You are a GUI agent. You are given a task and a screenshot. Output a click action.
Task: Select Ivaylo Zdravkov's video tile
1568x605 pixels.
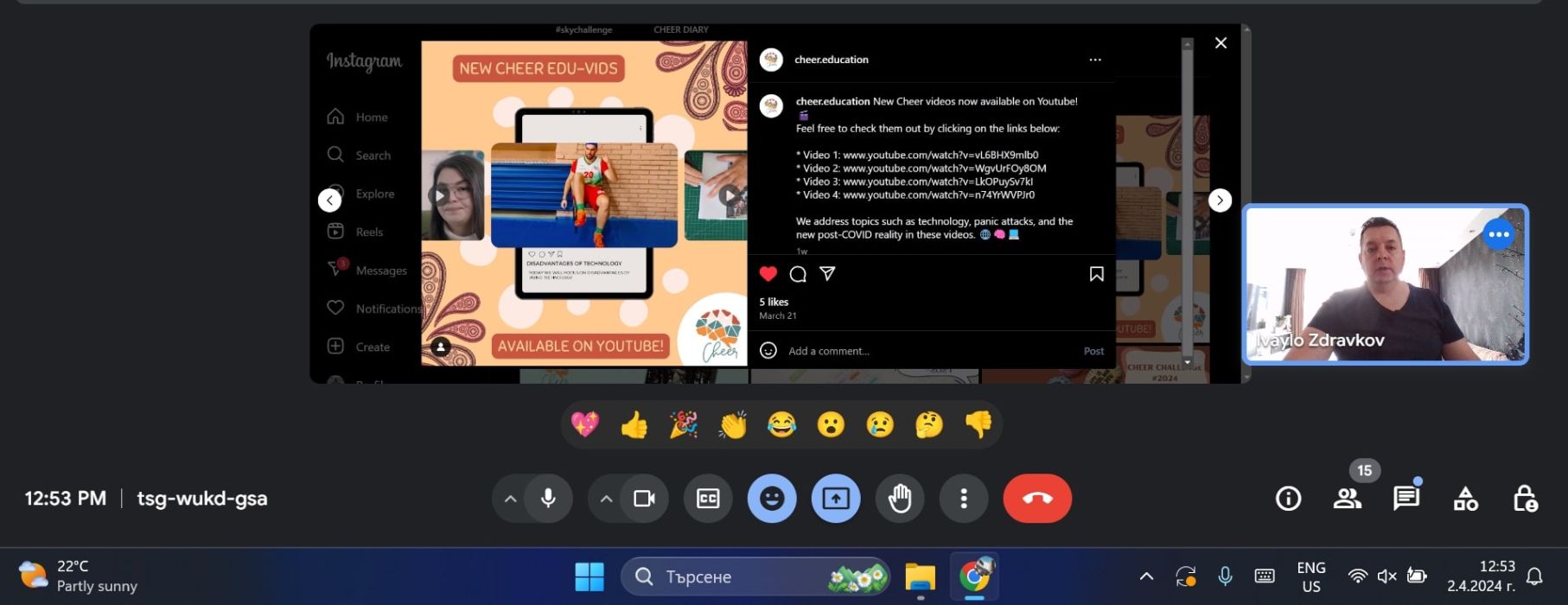[x=1385, y=284]
